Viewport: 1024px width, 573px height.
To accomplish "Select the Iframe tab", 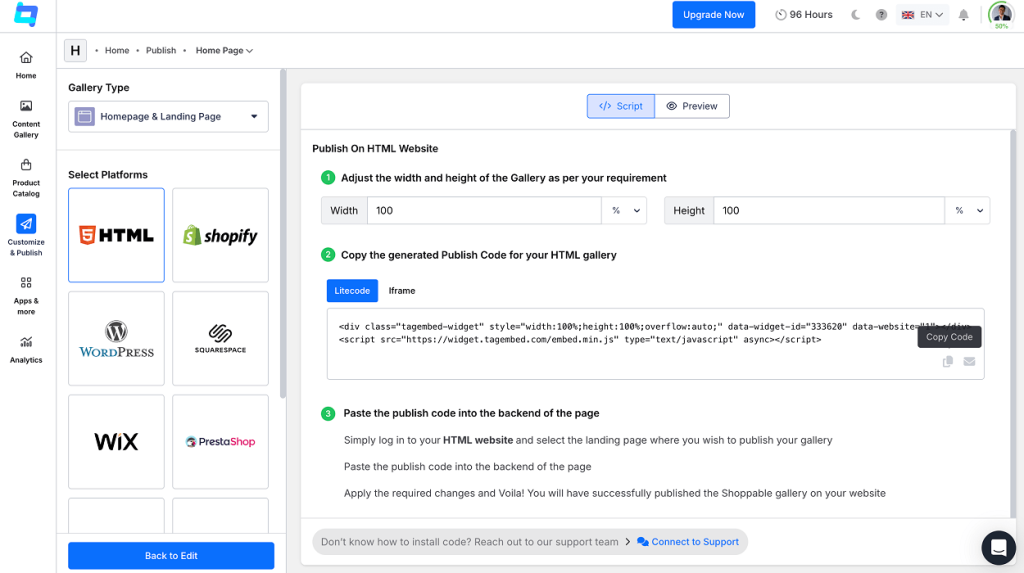I will coord(402,291).
